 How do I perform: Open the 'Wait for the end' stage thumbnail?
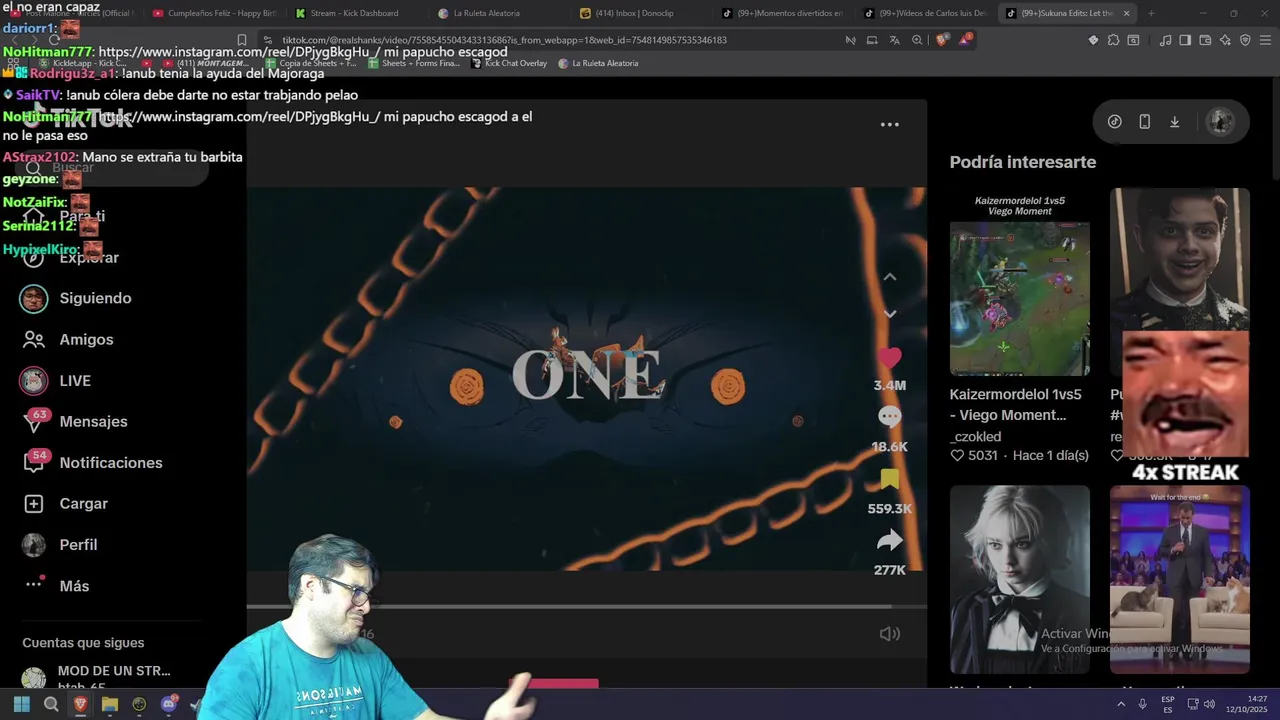click(x=1179, y=580)
